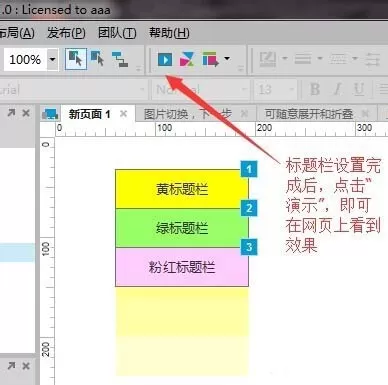Click interaction footnote badge 1

[249, 169]
